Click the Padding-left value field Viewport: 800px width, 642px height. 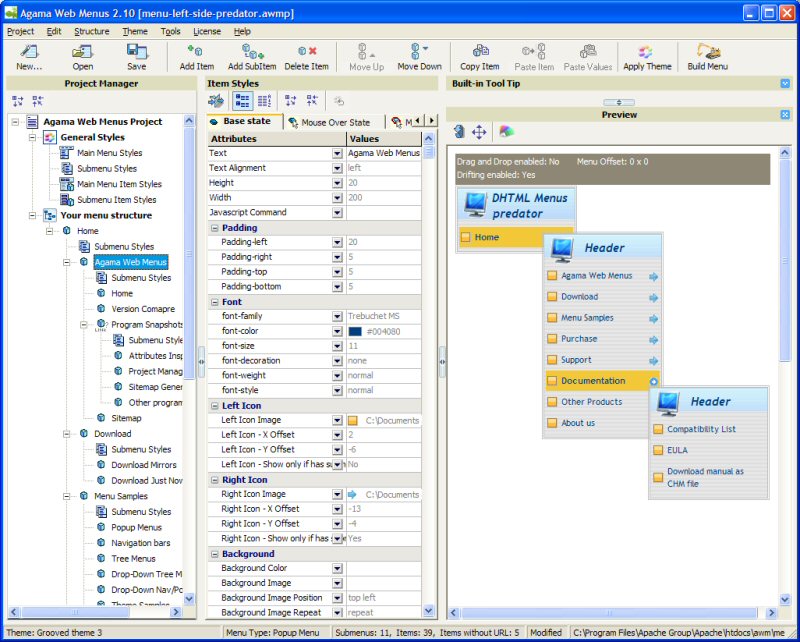point(384,242)
